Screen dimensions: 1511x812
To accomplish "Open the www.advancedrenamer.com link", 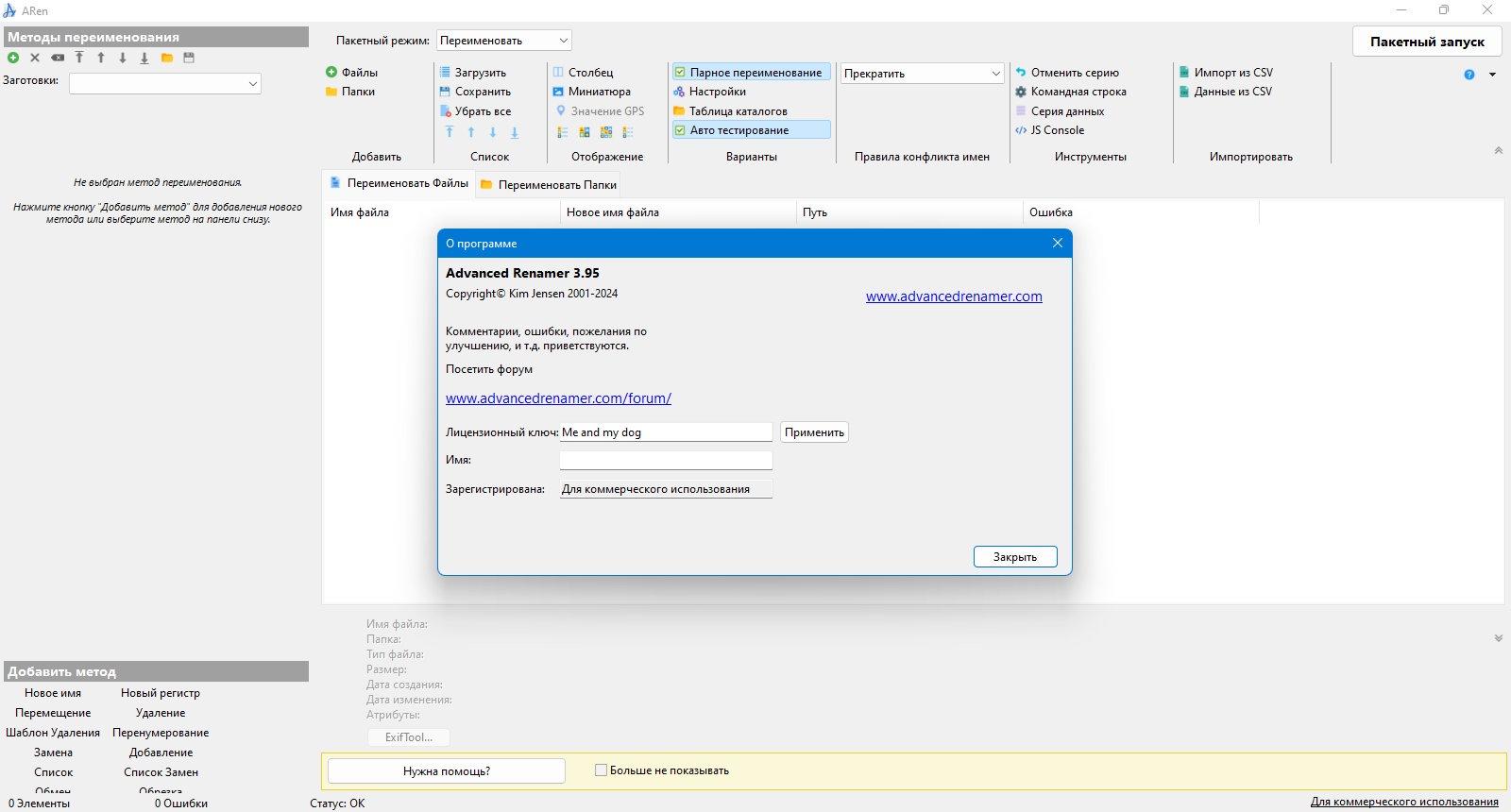I will pyautogui.click(x=954, y=296).
